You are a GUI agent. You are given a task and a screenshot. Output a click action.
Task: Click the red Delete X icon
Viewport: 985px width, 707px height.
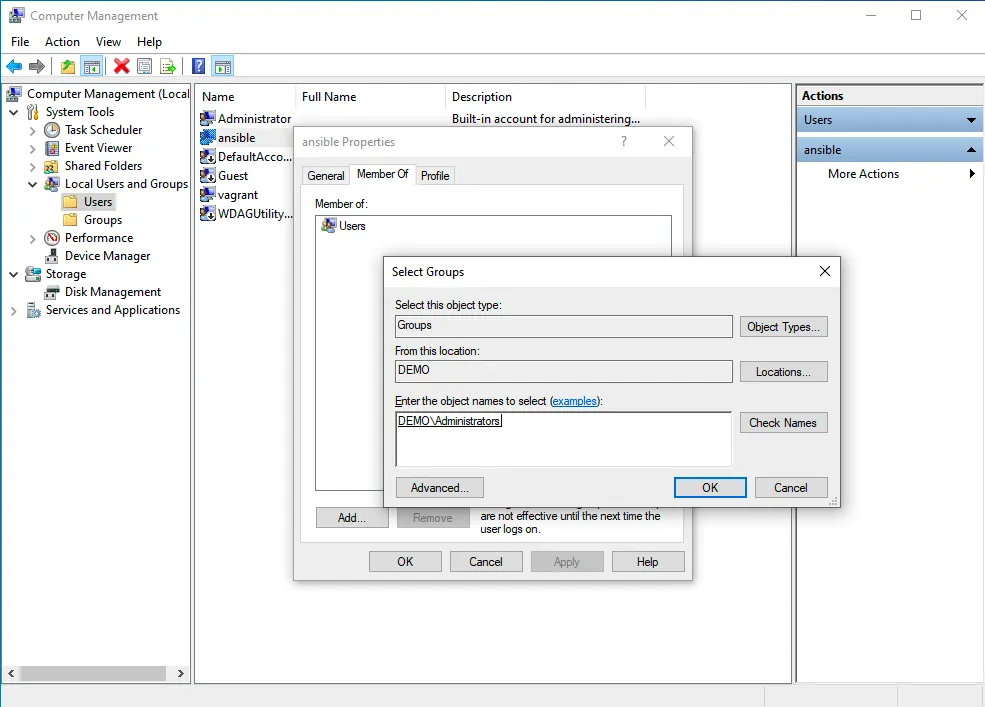coord(121,66)
